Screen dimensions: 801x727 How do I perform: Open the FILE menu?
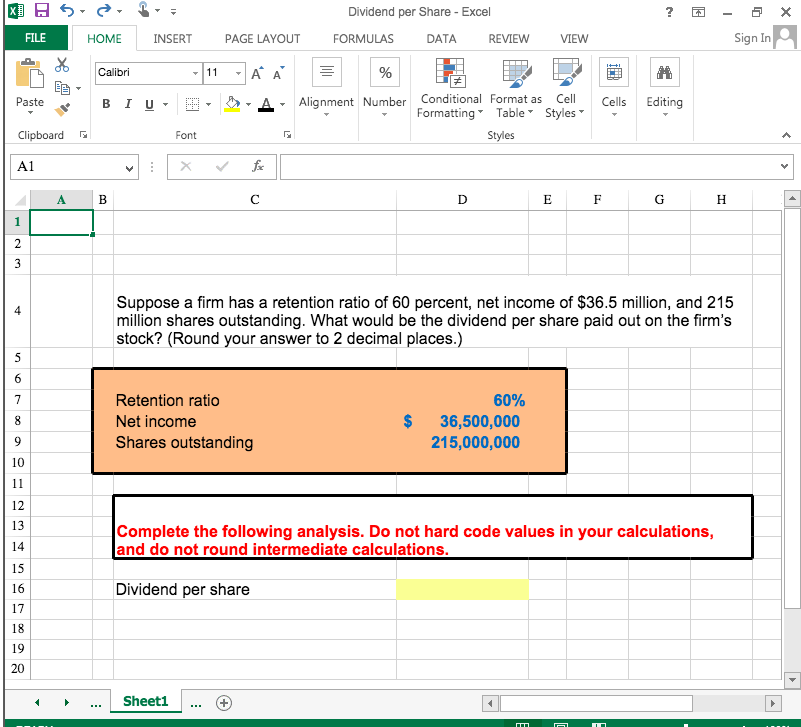pos(36,38)
